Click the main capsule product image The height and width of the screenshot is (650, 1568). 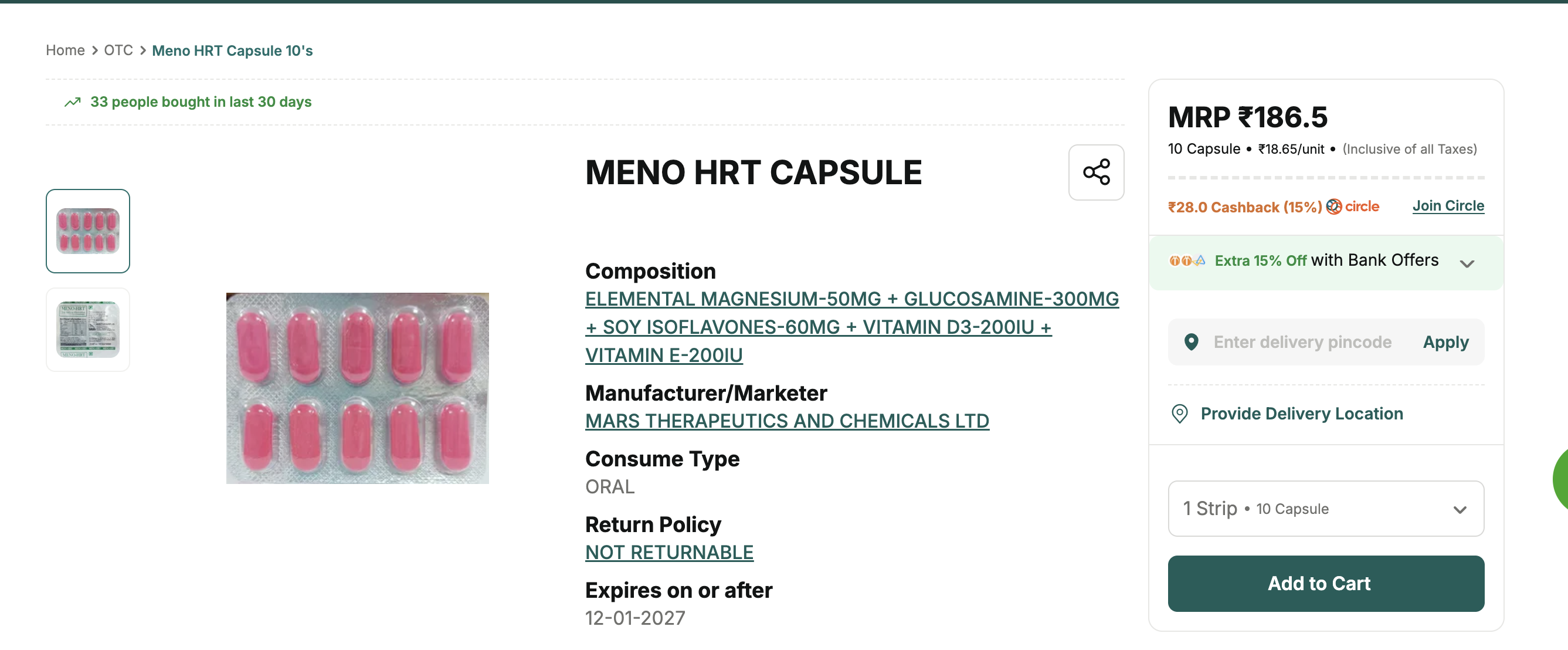point(357,388)
